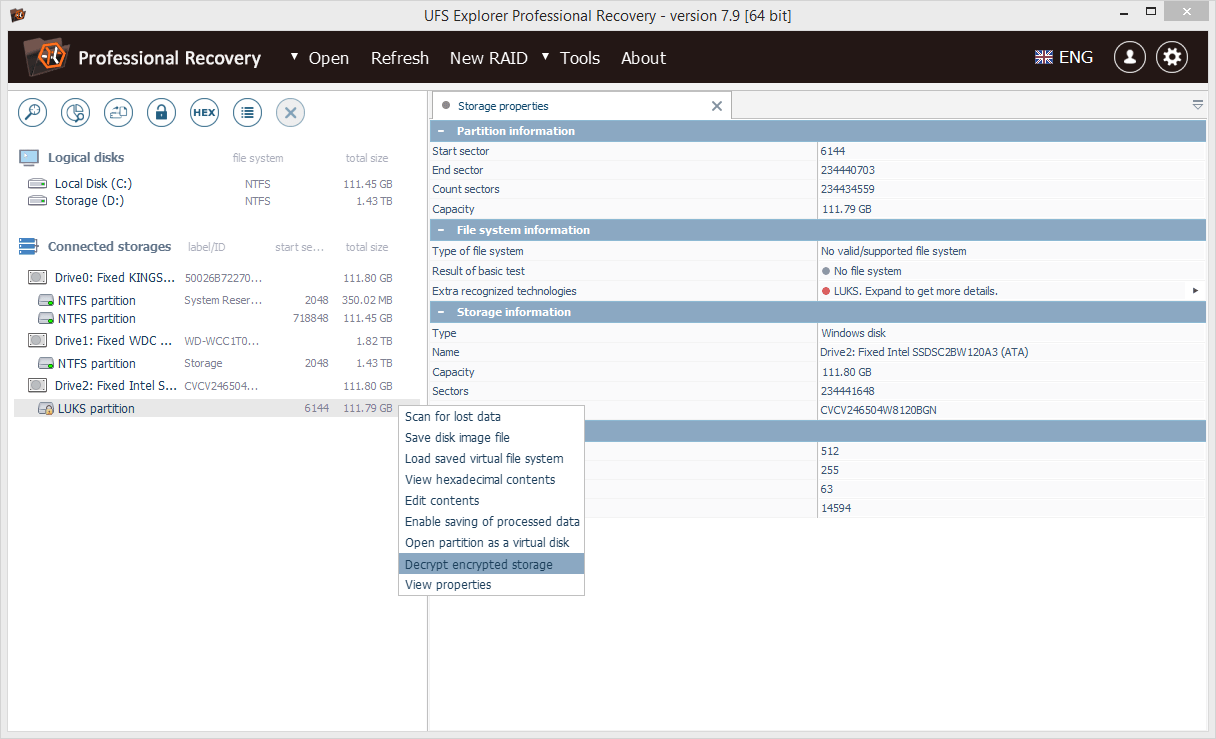Choose Edit contents in context menu

click(x=491, y=501)
